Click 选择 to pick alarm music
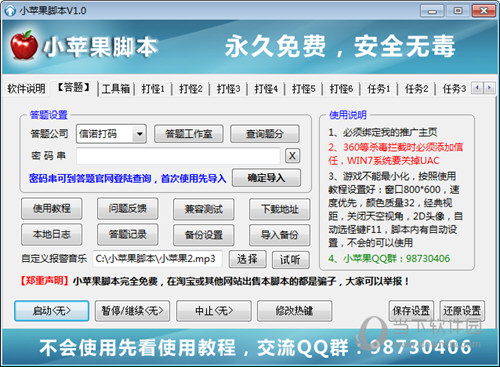This screenshot has width=500, height=367. tap(247, 259)
